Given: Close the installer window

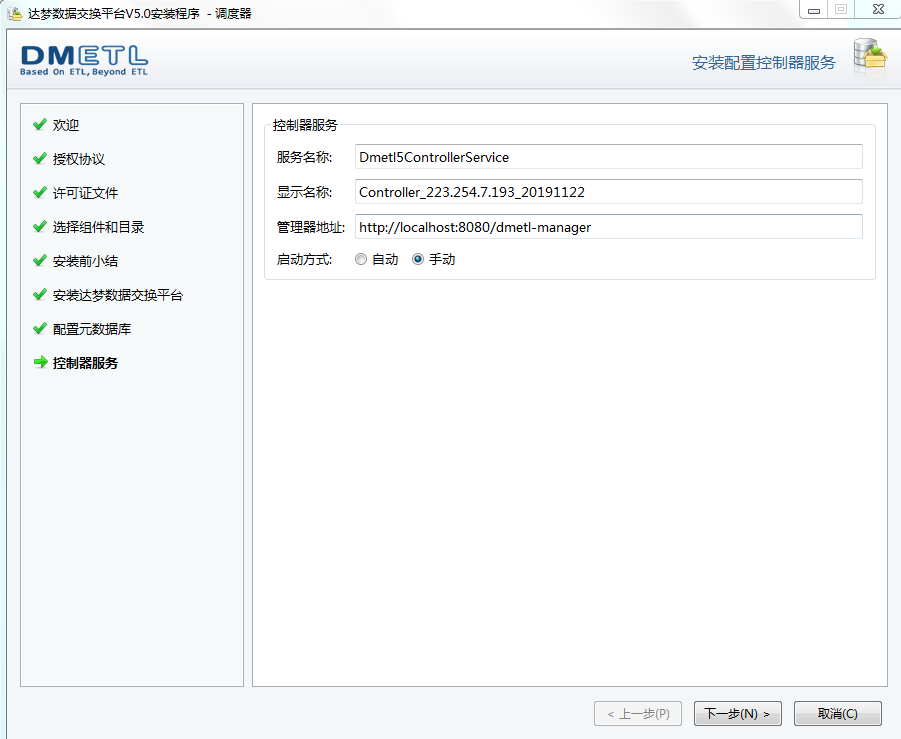Looking at the screenshot, I should click(x=878, y=9).
